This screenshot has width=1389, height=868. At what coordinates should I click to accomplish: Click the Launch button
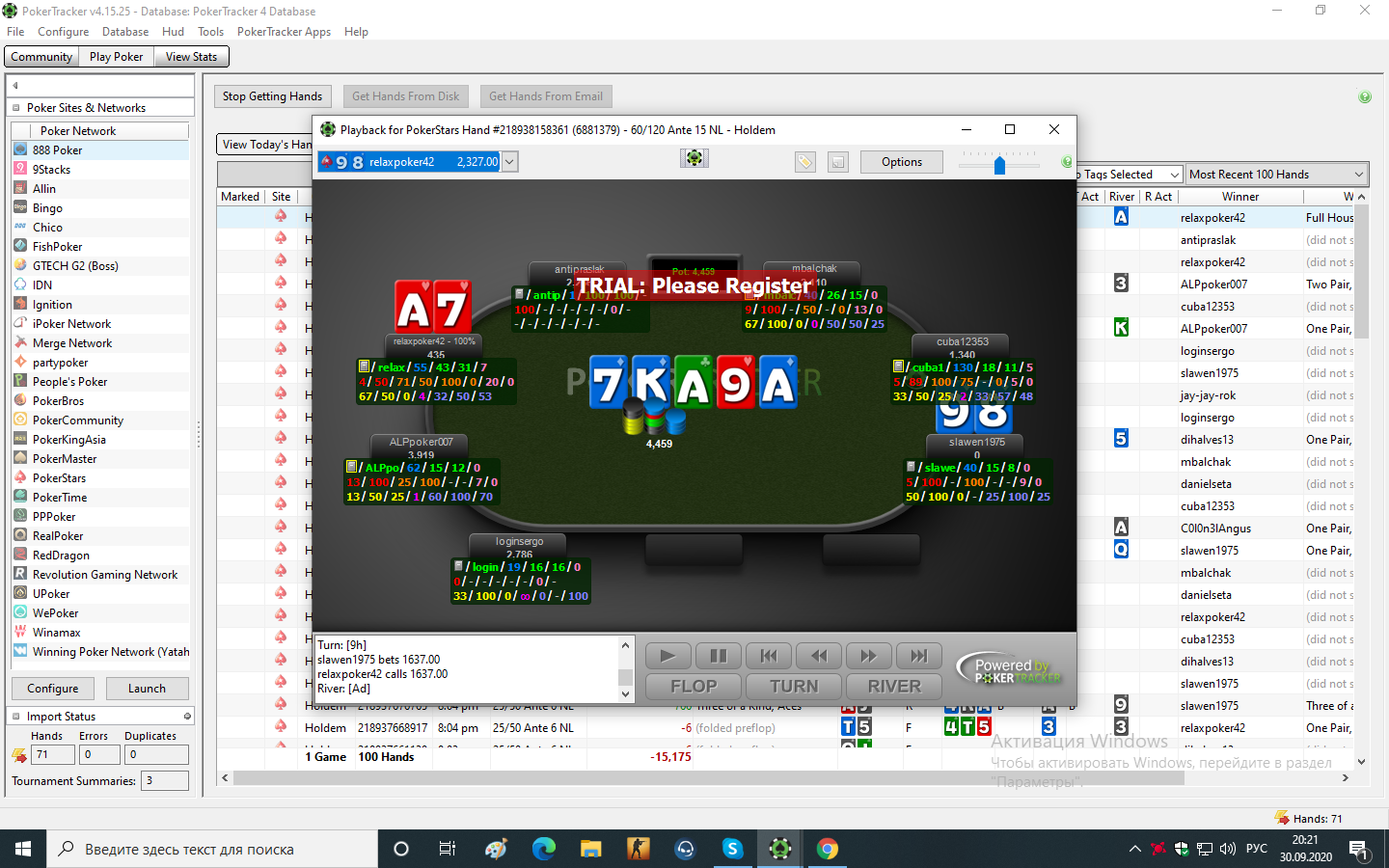[x=147, y=689]
